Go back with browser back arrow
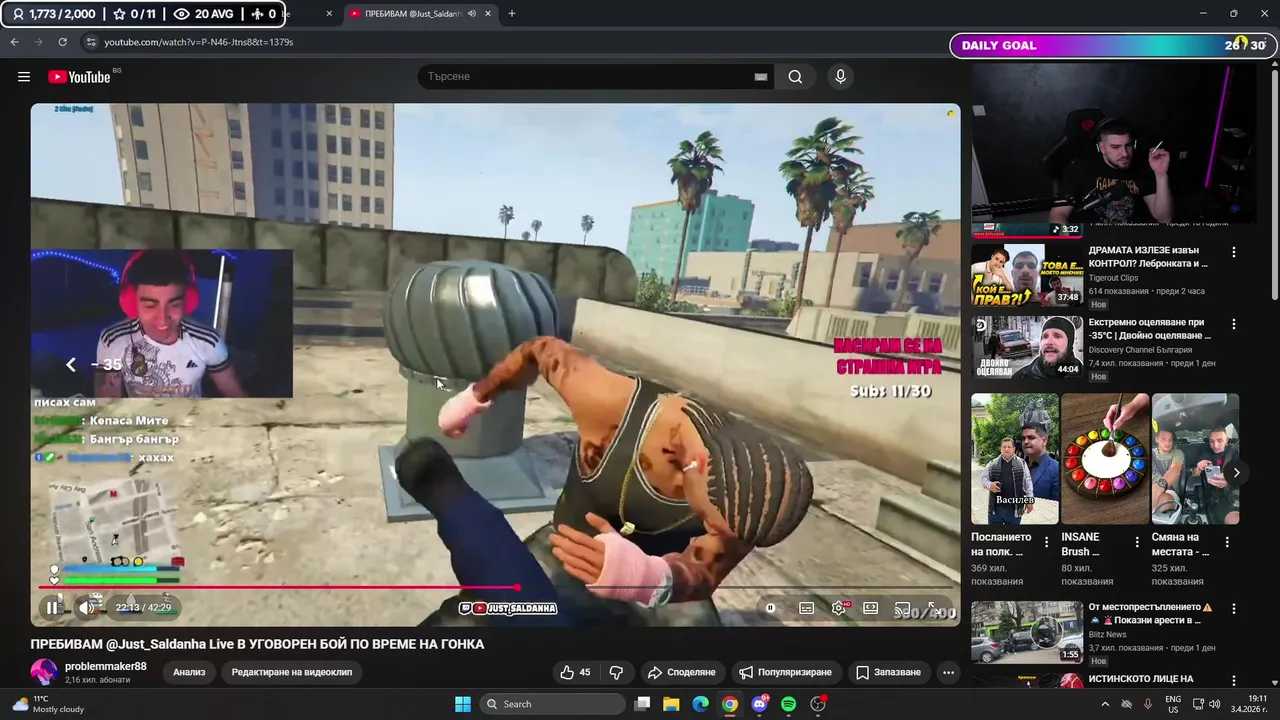This screenshot has height=720, width=1280. click(x=14, y=42)
